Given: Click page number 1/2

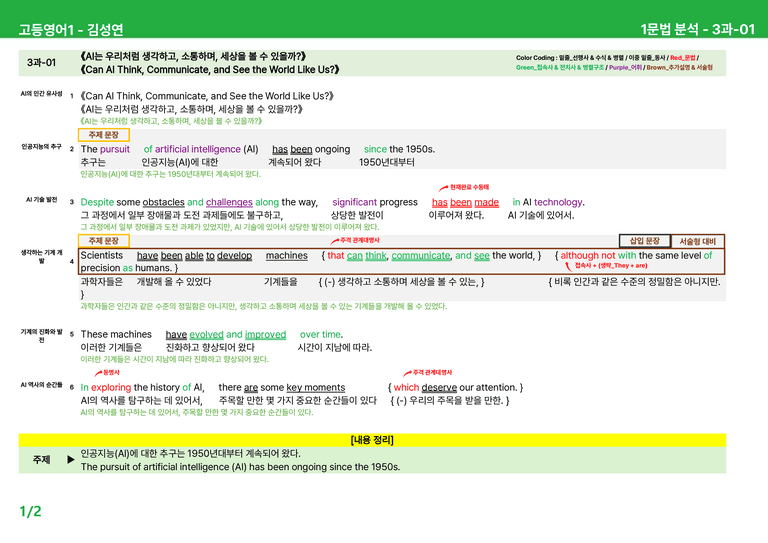Looking at the screenshot, I should click(30, 511).
